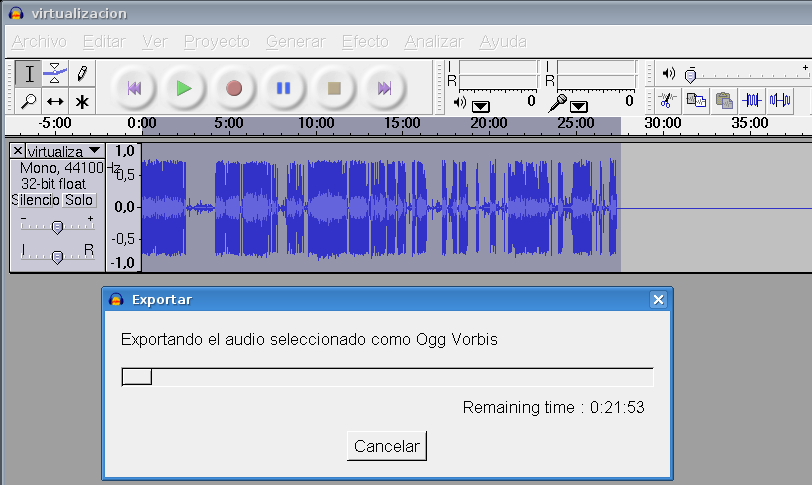Select the Selection (I-beam) tool
Screen dimensions: 812x485
pos(30,73)
